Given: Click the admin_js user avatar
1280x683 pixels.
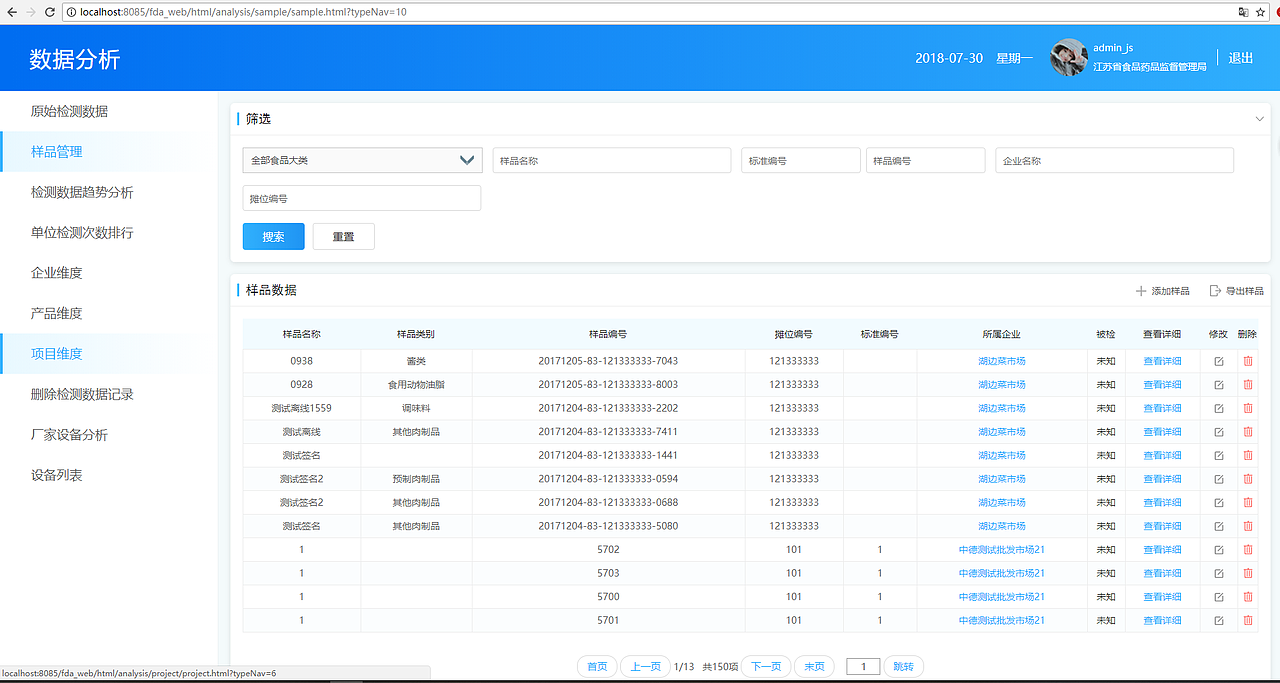Looking at the screenshot, I should 1069,58.
